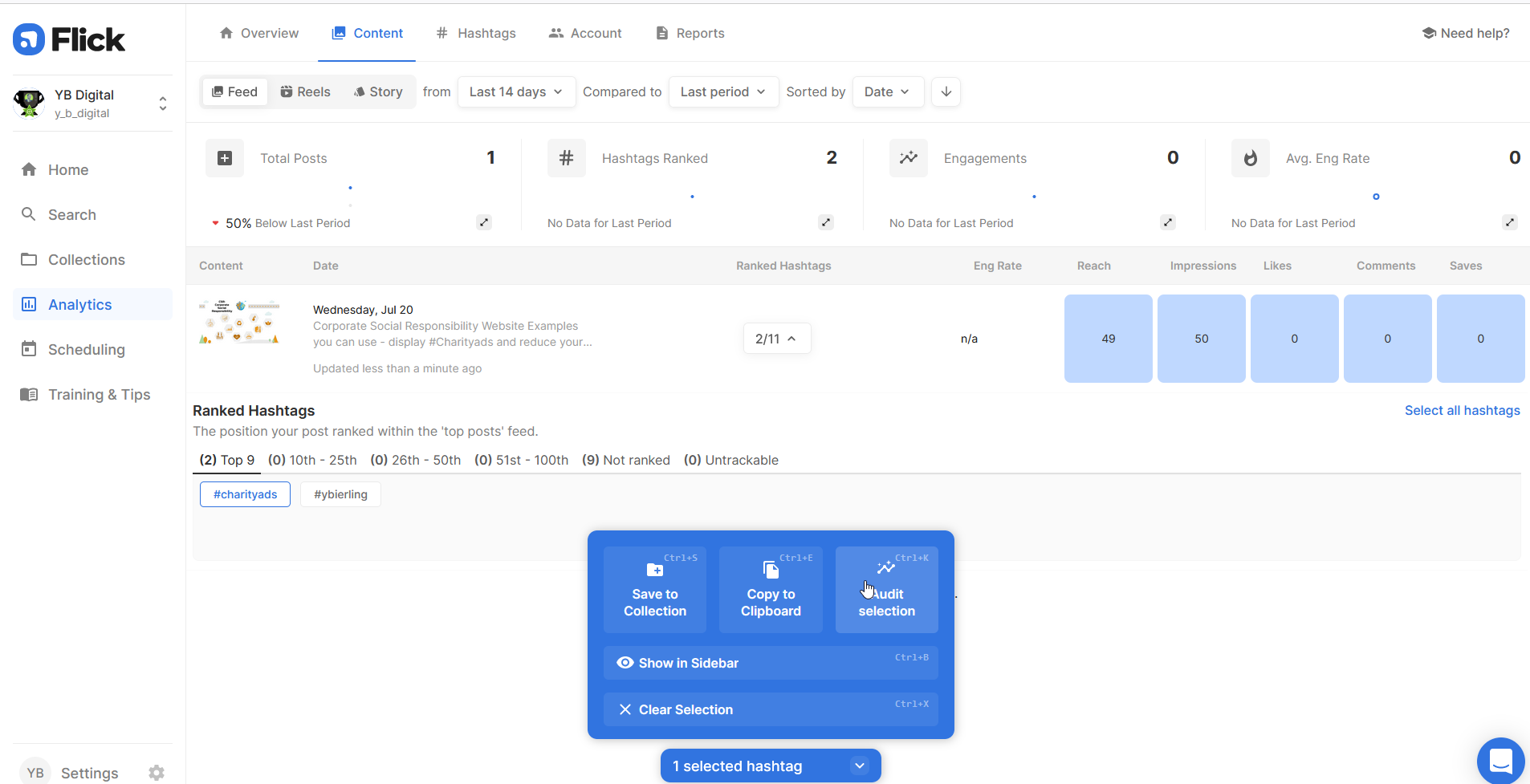The image size is (1530, 784).
Task: Select the #ybierling hashtag chip
Action: pos(340,494)
